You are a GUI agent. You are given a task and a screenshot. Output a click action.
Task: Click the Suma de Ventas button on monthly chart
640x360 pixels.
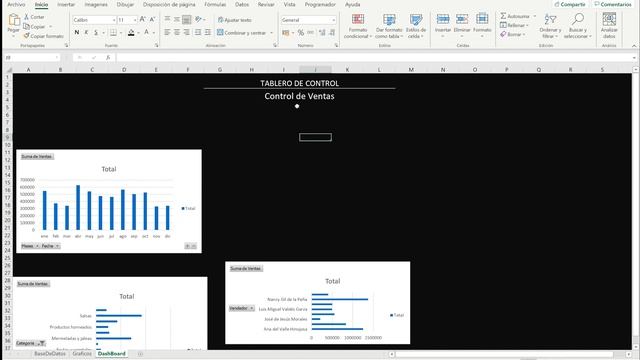[37, 156]
